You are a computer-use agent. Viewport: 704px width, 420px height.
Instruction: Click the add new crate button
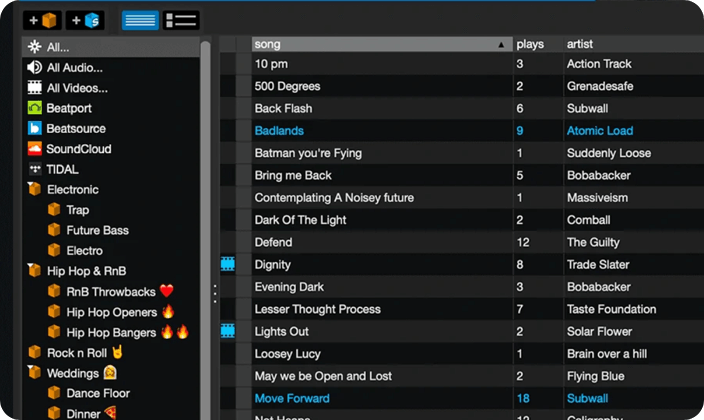pos(42,20)
